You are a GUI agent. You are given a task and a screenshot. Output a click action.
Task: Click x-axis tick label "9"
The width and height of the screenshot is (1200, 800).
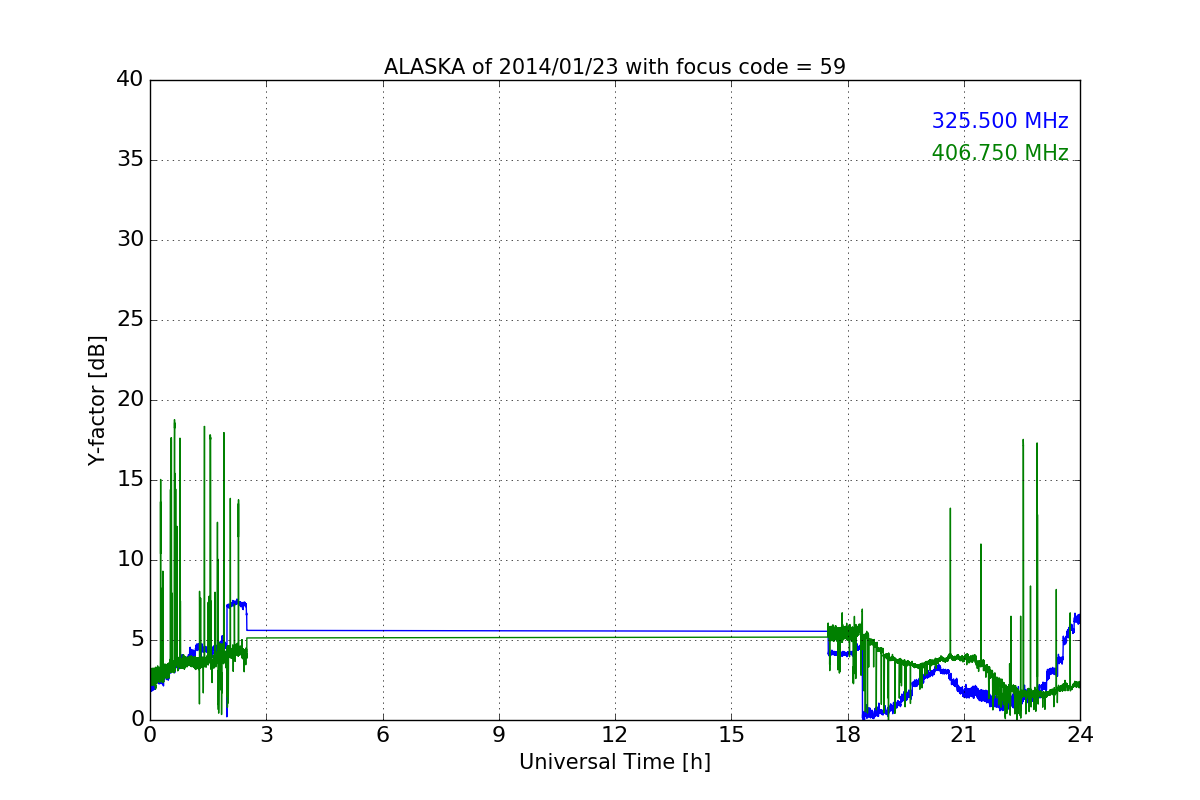click(499, 735)
